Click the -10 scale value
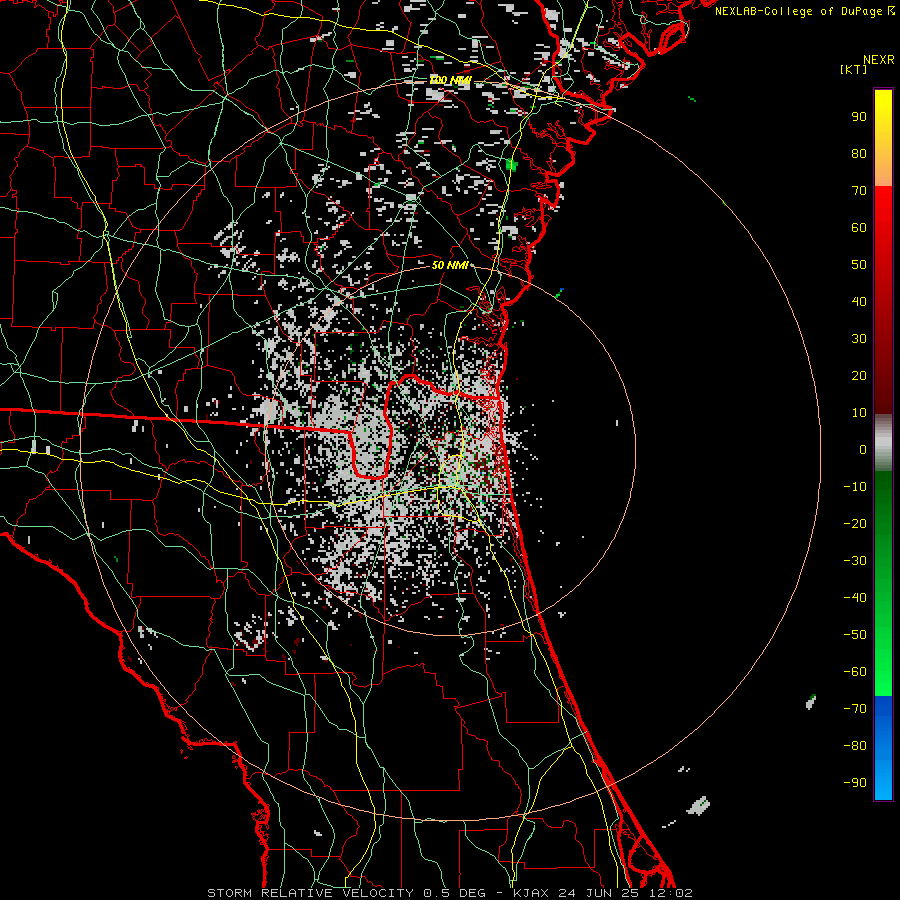The image size is (900, 900). click(855, 487)
